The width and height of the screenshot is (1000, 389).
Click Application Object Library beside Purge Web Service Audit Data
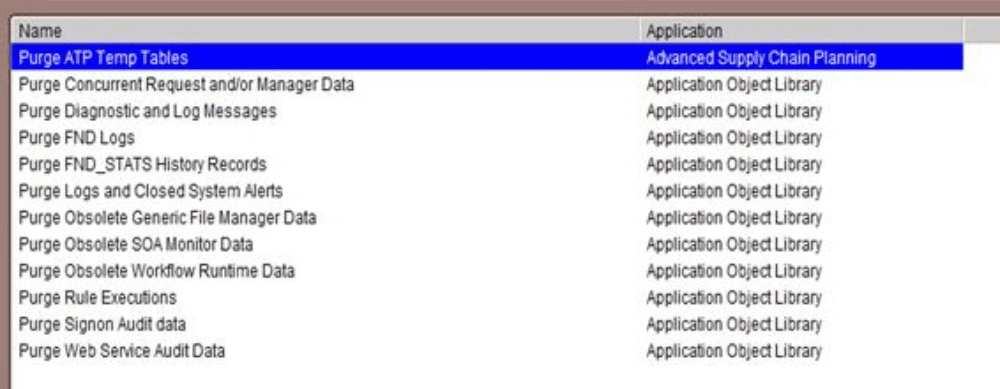pyautogui.click(x=734, y=351)
